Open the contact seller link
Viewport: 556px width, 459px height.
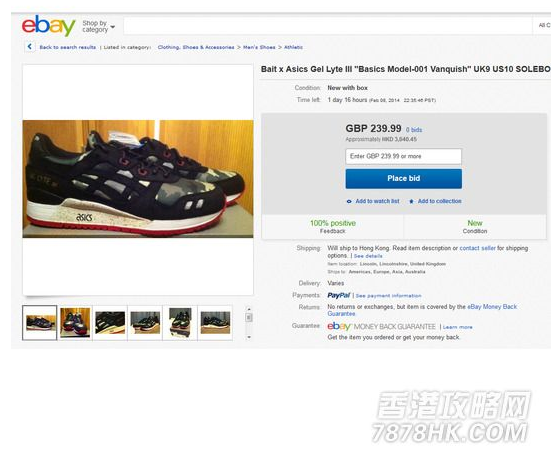pos(477,248)
